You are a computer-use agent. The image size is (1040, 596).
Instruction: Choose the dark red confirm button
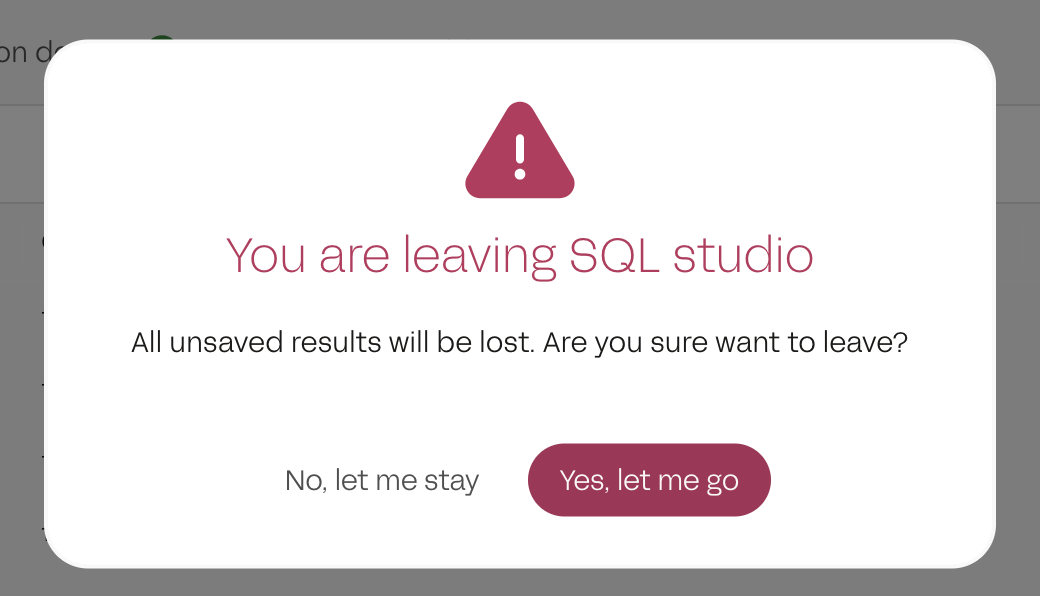649,480
